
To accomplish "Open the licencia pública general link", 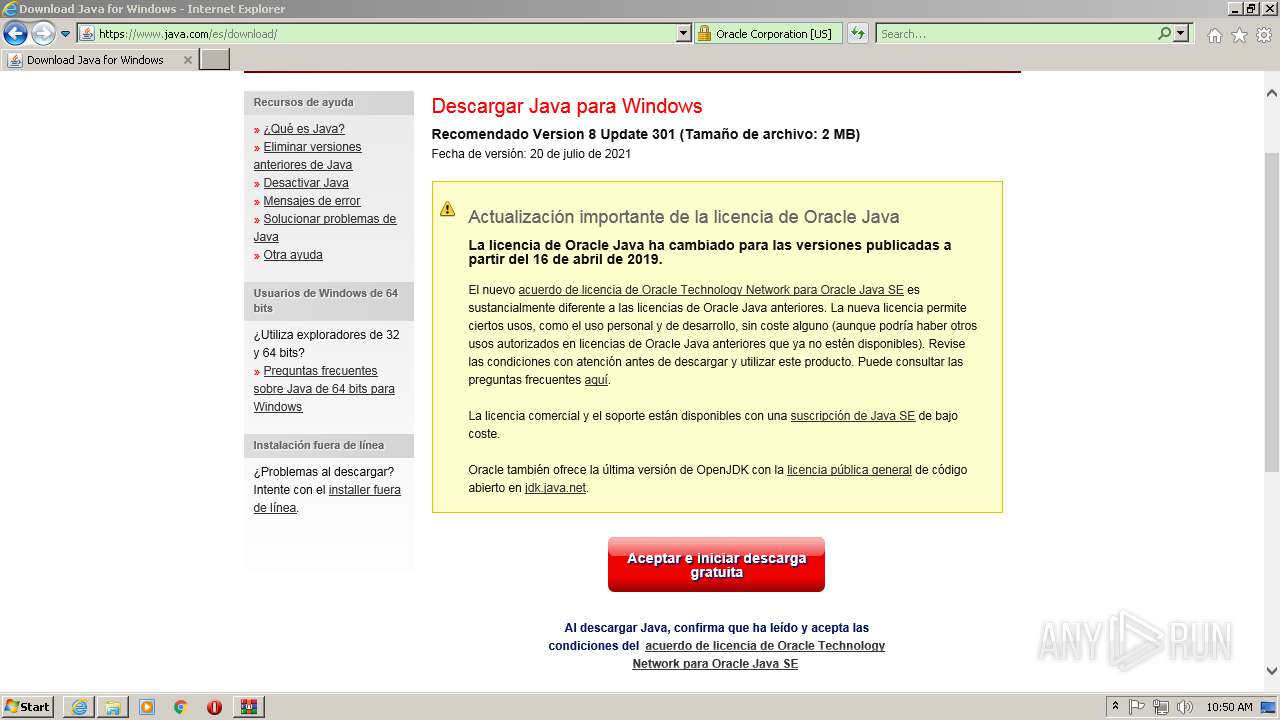I will coord(849,470).
